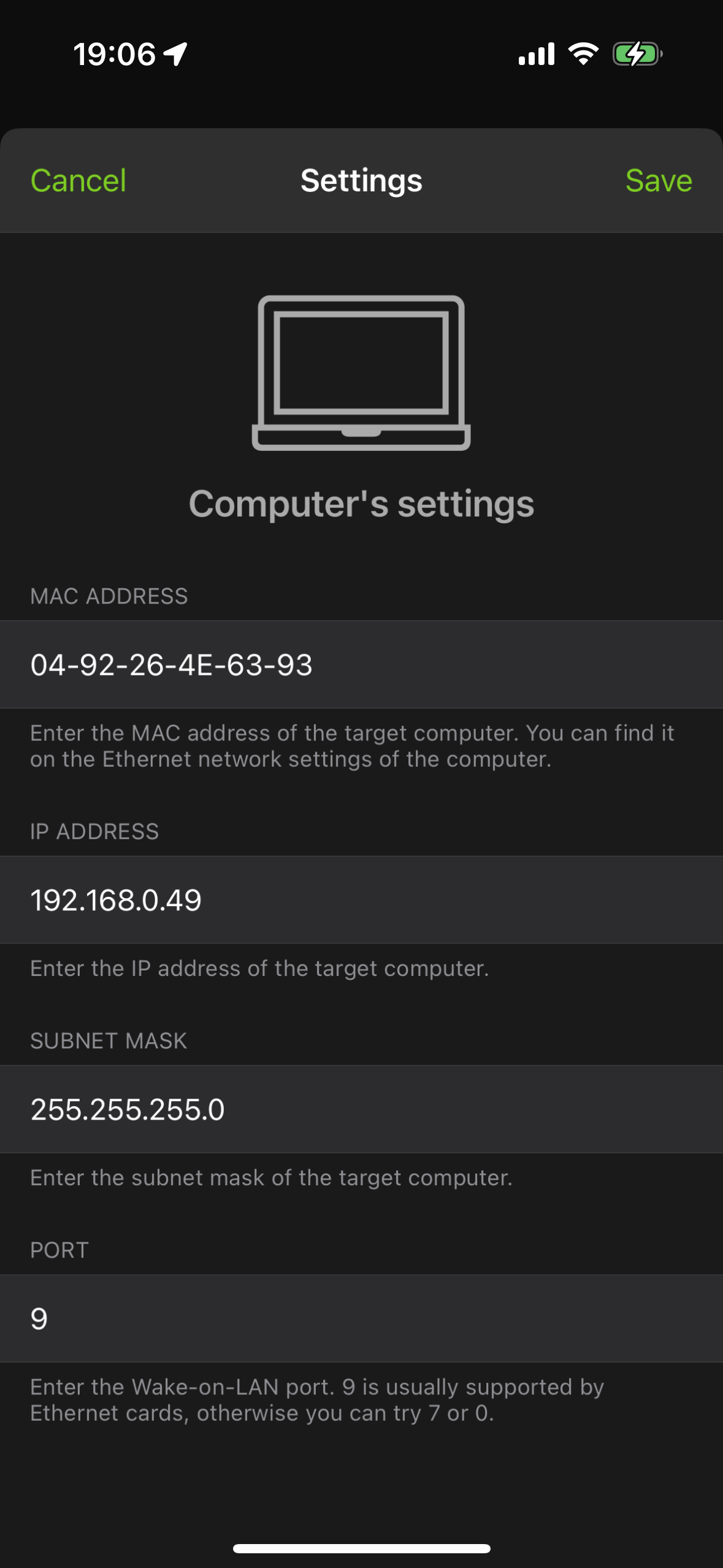Screen dimensions: 723x1568
Task: Edit the MAC address field
Action: pyautogui.click(x=361, y=665)
